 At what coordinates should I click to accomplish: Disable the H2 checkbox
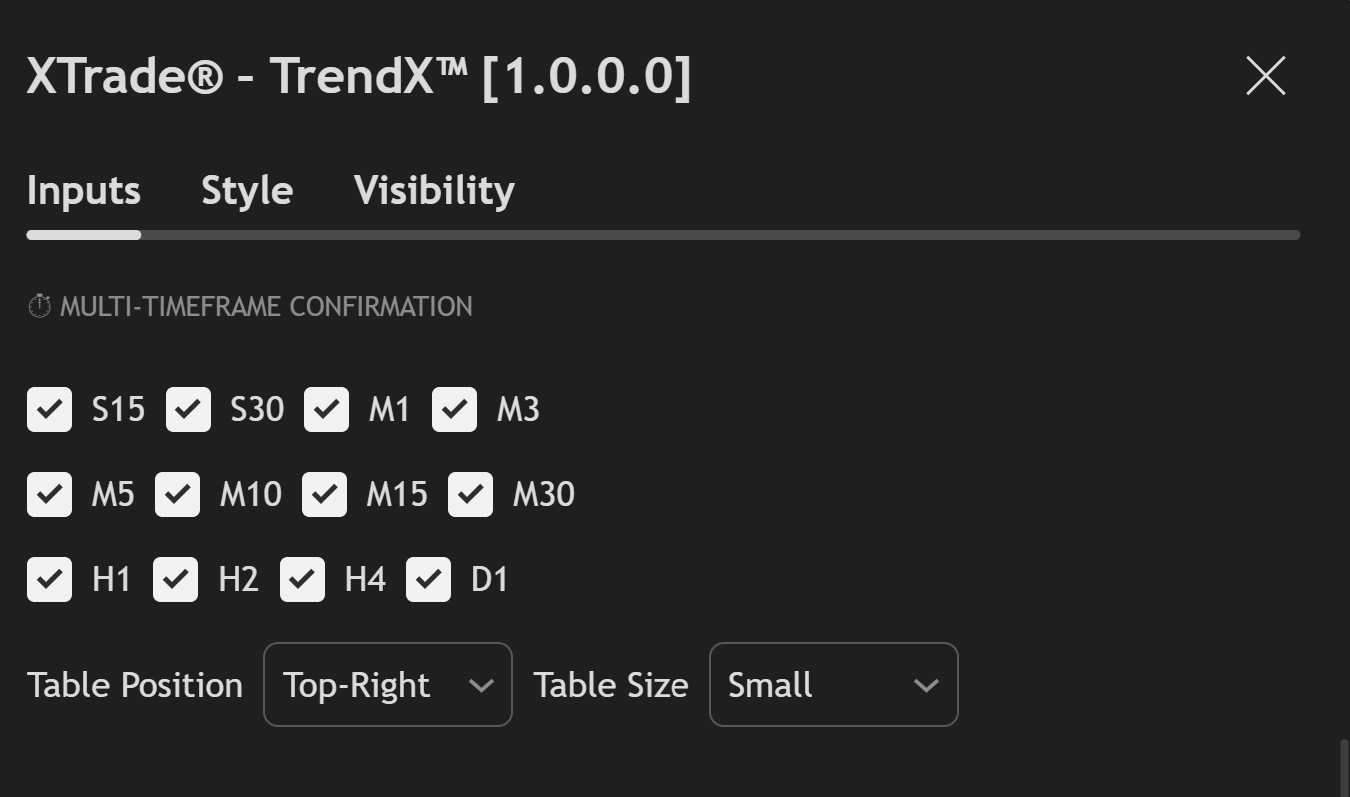175,578
